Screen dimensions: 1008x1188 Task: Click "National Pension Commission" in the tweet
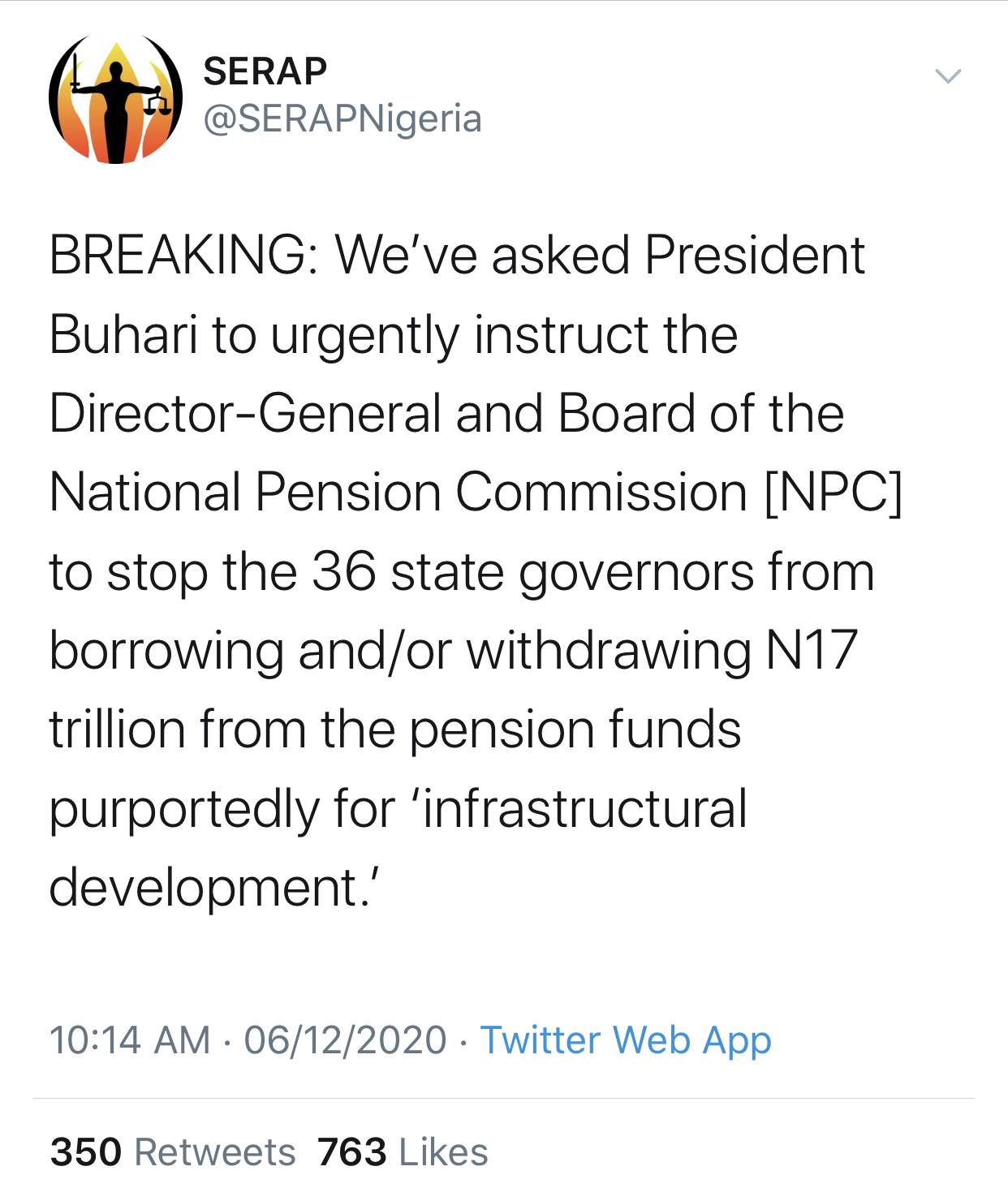pyautogui.click(x=398, y=493)
